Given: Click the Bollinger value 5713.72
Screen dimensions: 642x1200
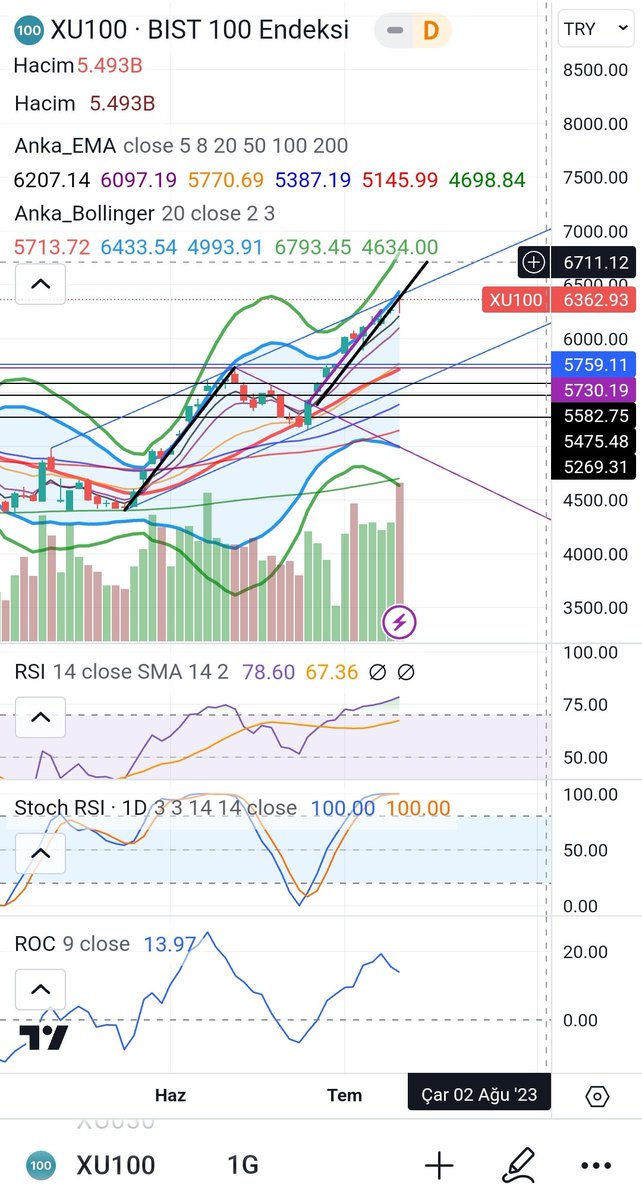Looking at the screenshot, I should pos(52,247).
